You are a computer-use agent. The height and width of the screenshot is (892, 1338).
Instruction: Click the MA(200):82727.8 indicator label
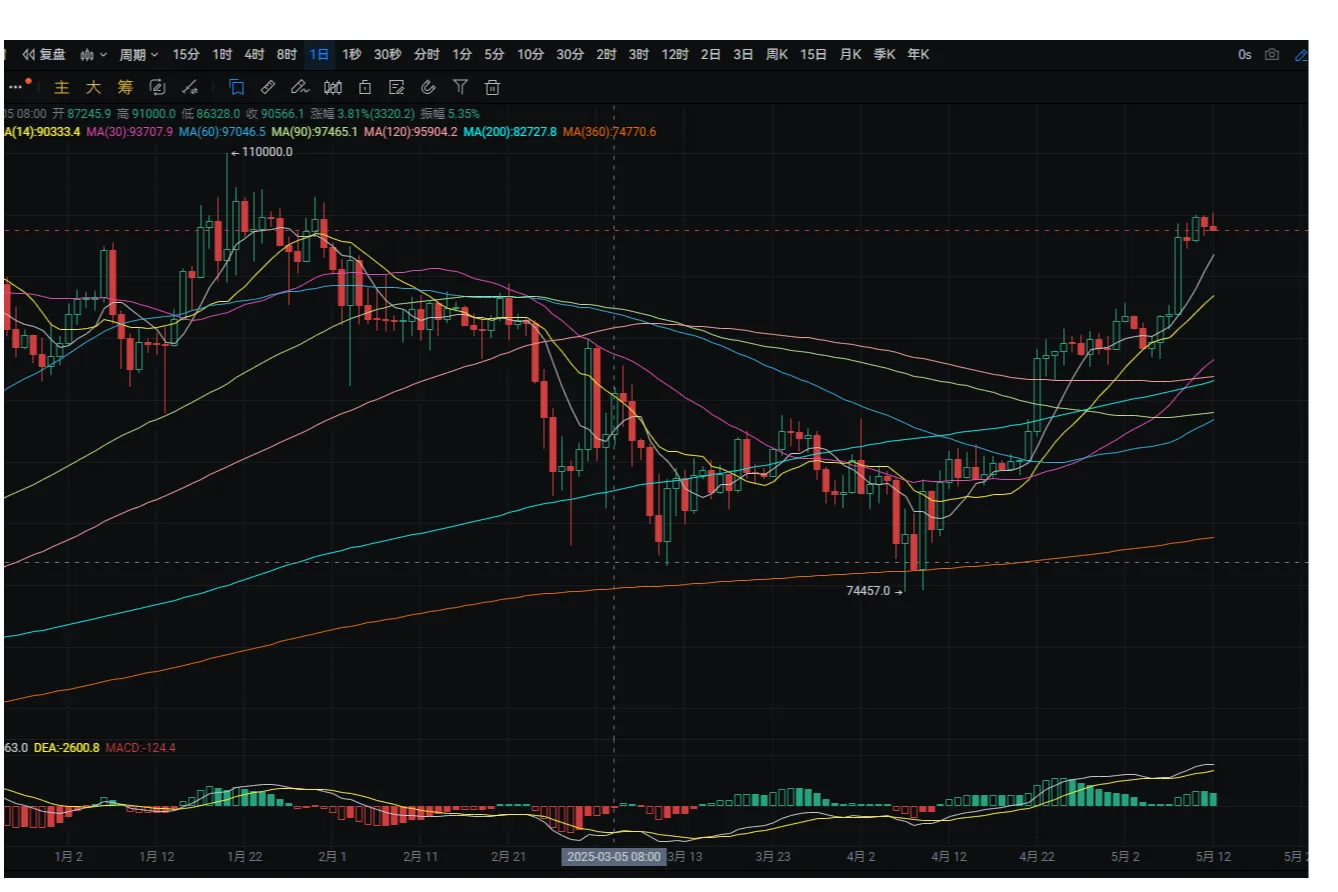pos(510,132)
